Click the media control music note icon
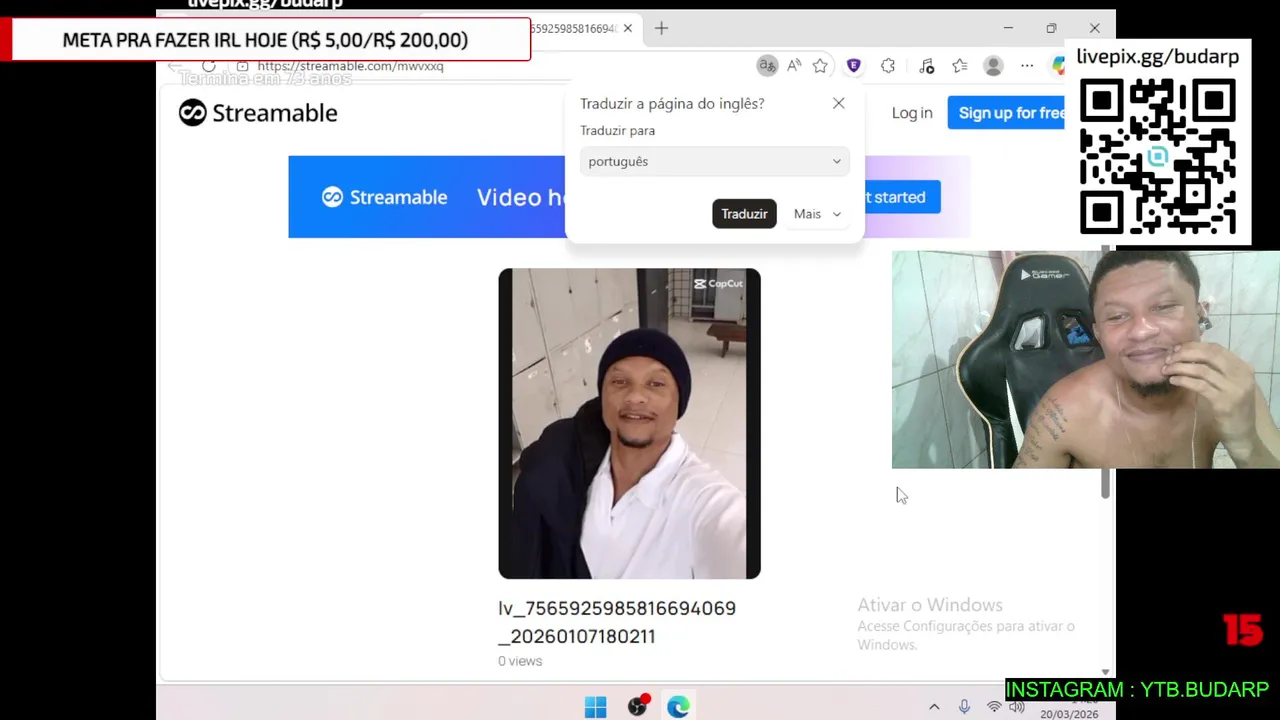Screen dimensions: 1280x720 926,66
